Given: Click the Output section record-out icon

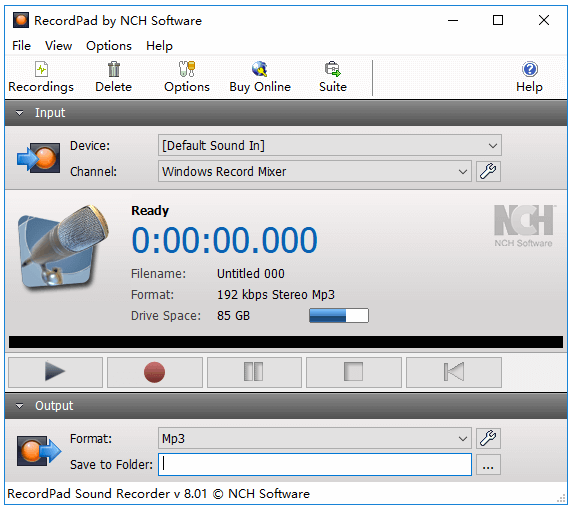Looking at the screenshot, I should (x=39, y=451).
